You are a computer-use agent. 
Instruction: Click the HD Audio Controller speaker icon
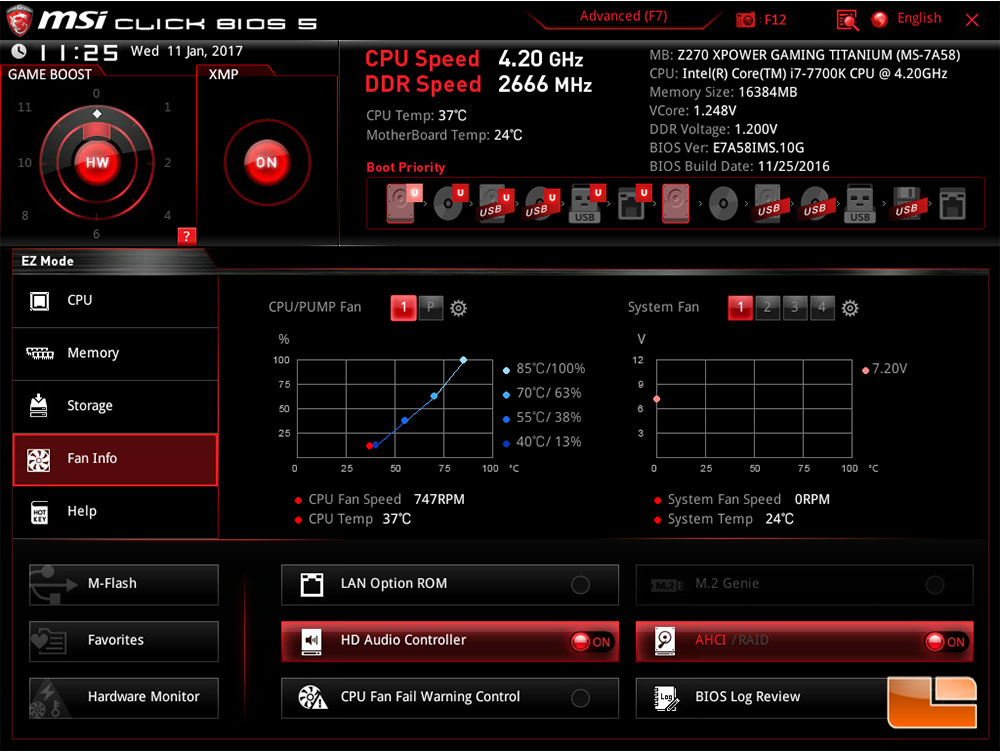point(312,641)
